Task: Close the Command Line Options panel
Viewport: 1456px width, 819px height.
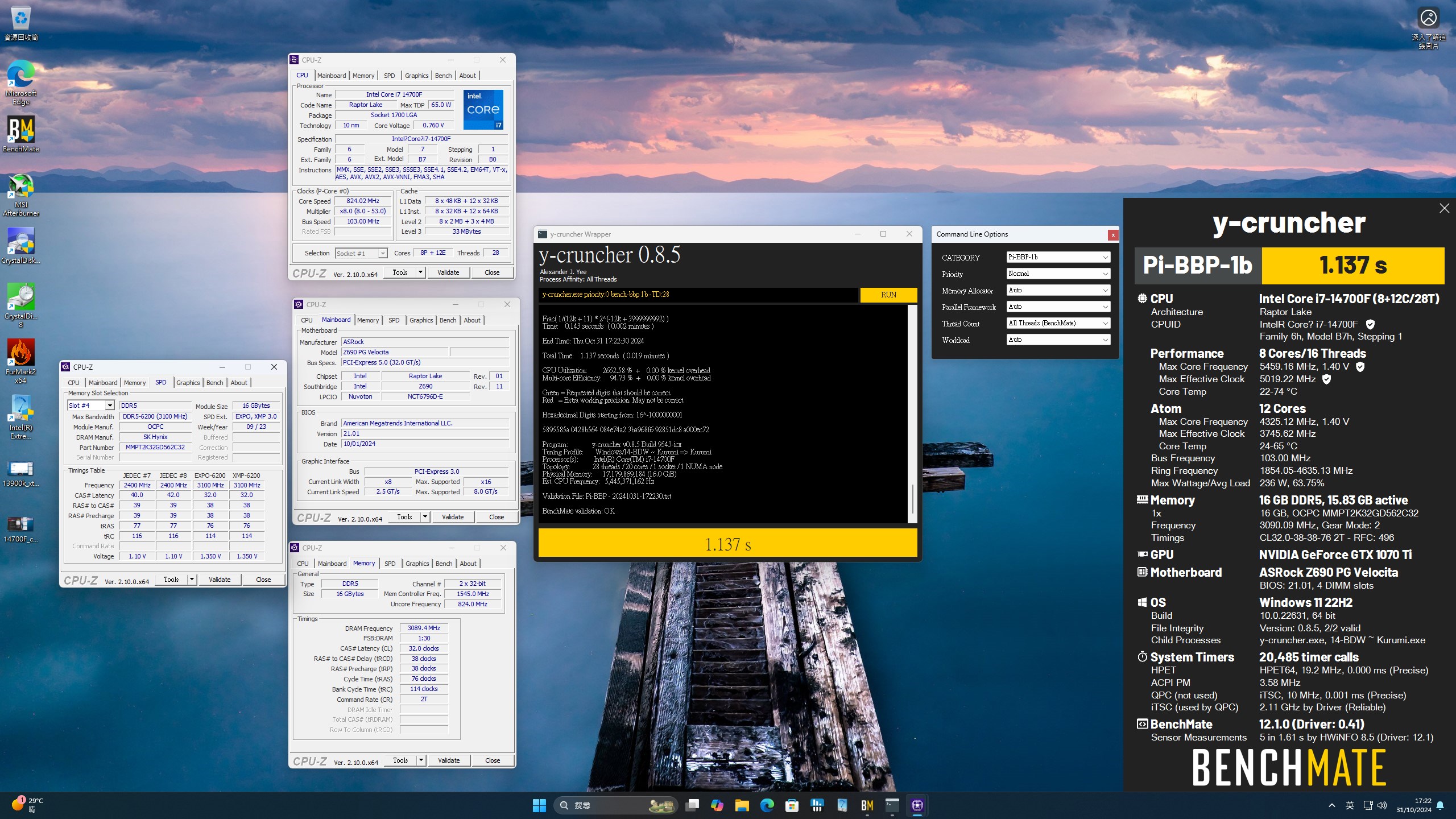Action: 1113,234
